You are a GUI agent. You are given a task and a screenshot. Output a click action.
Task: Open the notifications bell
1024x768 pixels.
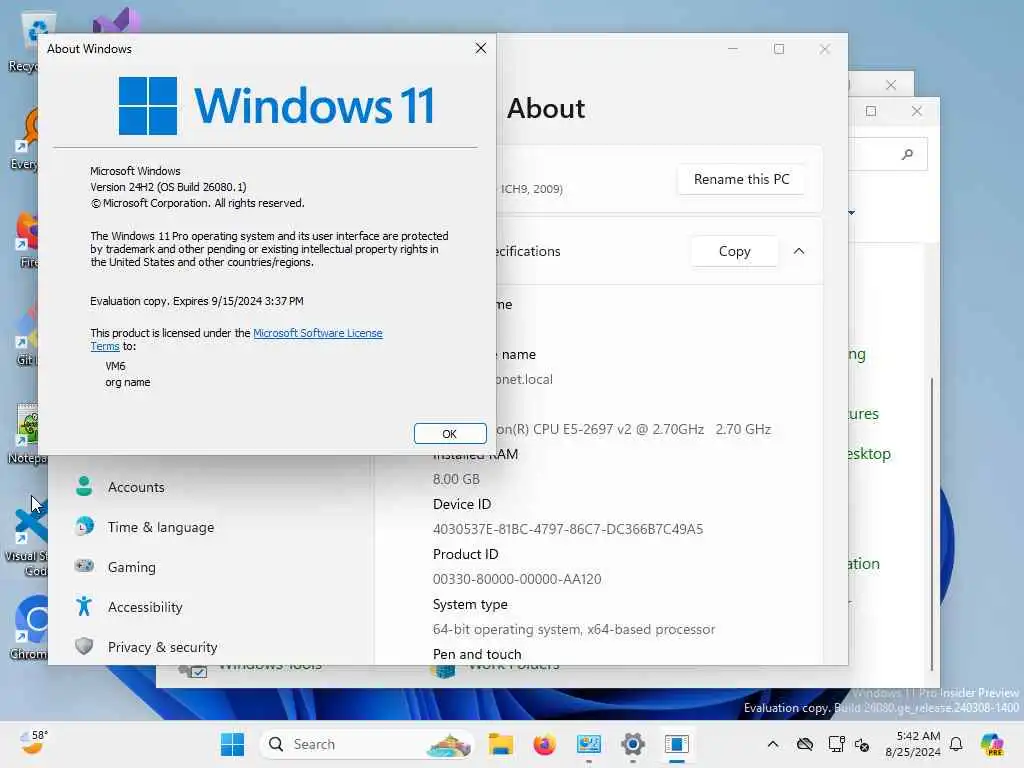[956, 744]
